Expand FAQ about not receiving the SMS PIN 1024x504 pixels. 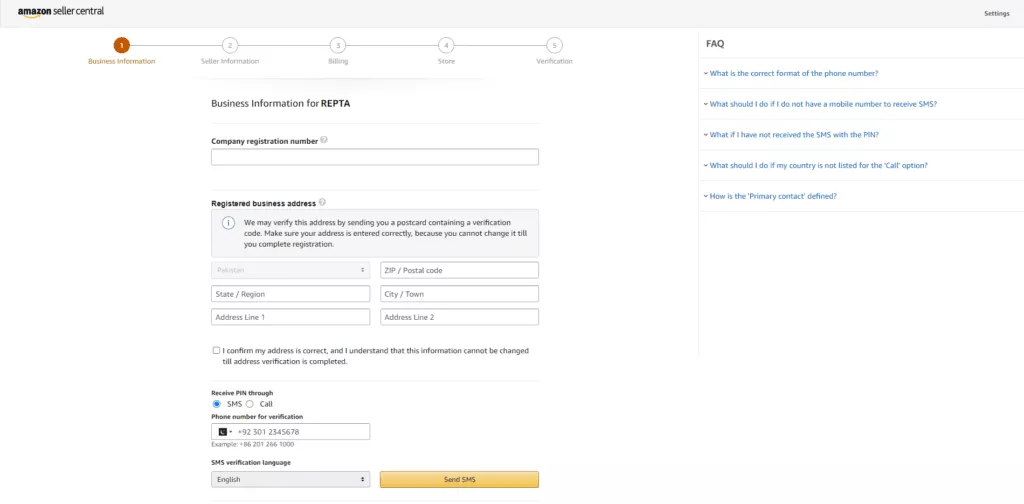point(793,134)
